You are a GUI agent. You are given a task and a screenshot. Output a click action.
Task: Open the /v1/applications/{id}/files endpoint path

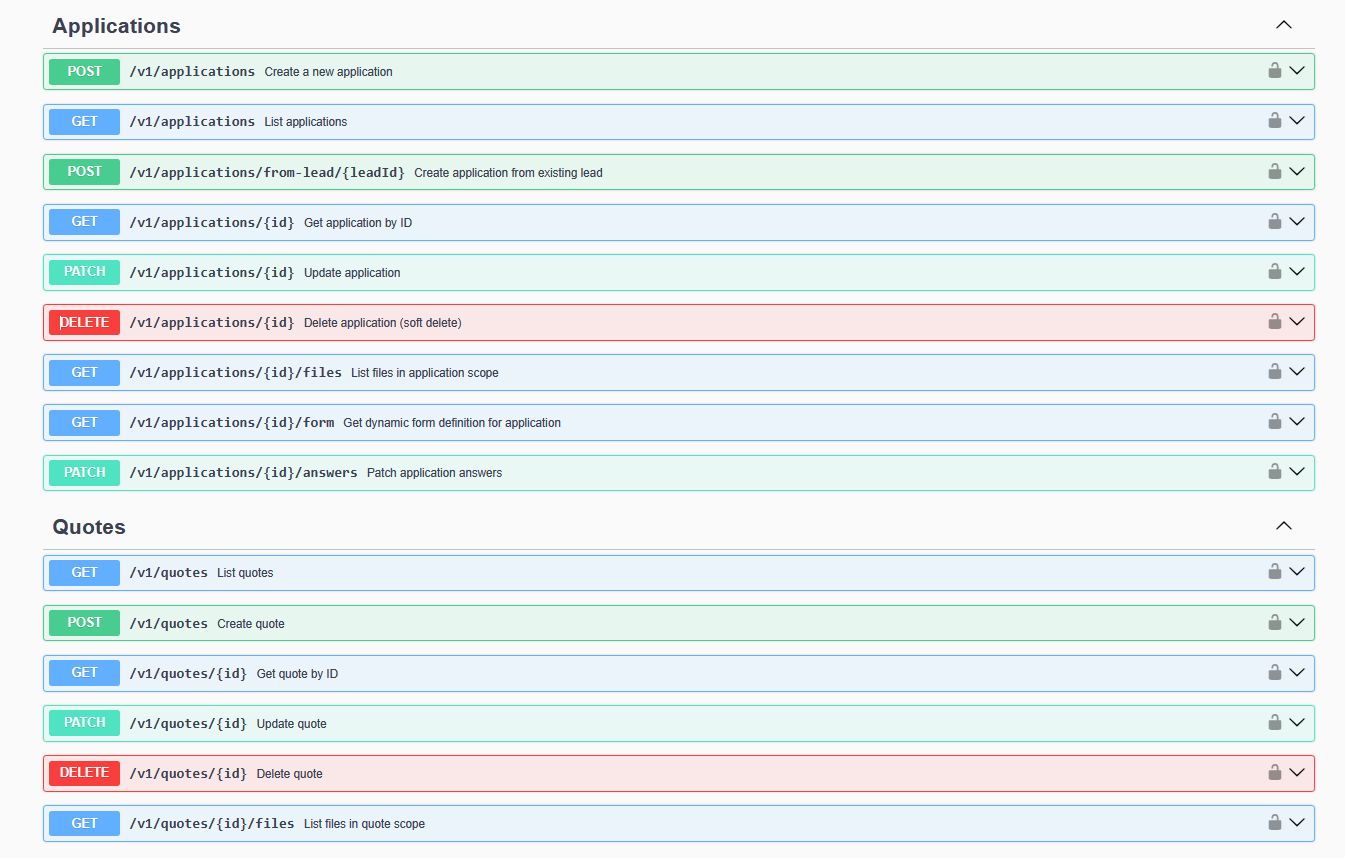pyautogui.click(x=235, y=372)
